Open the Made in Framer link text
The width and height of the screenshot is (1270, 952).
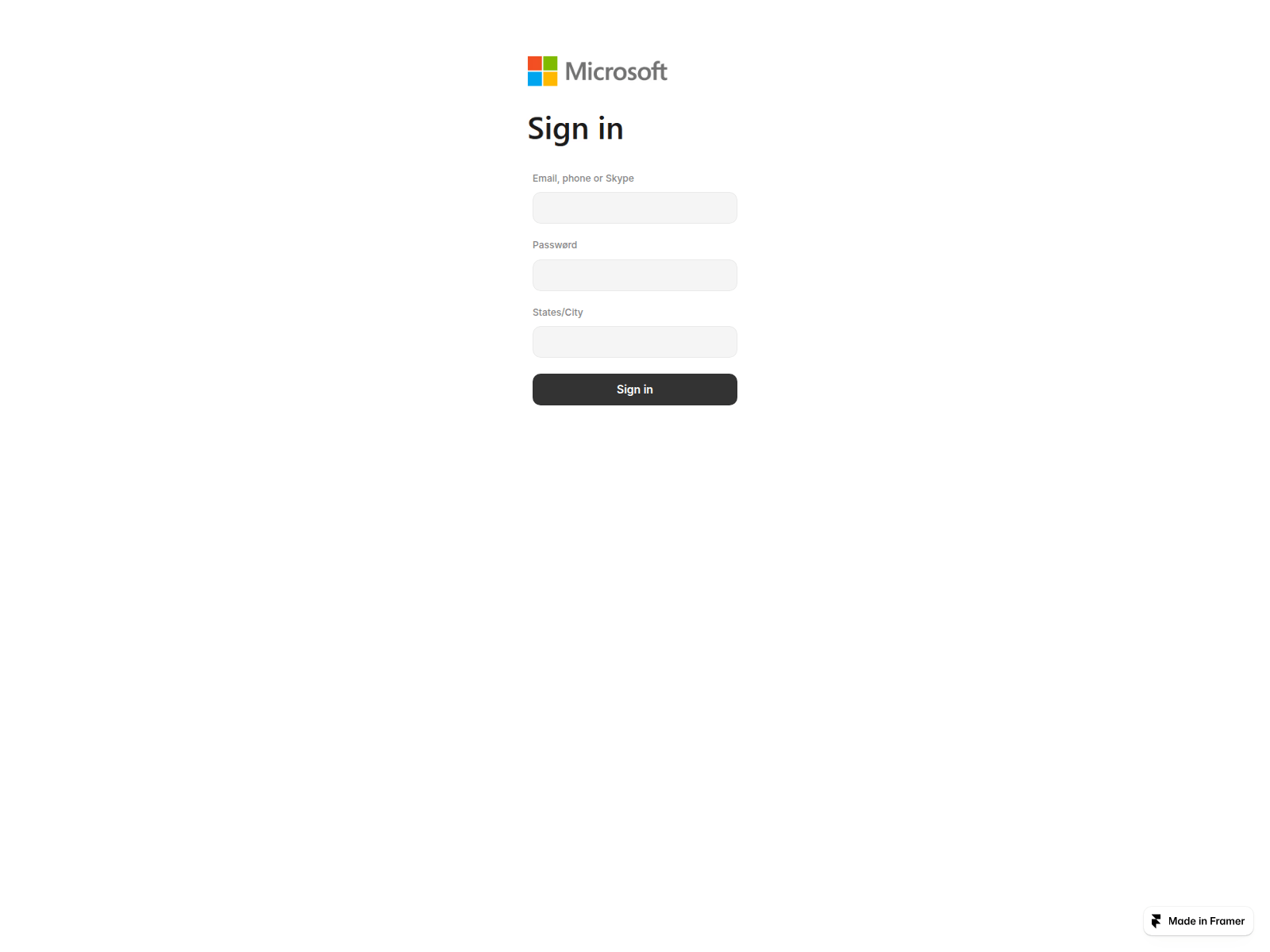pos(1206,921)
